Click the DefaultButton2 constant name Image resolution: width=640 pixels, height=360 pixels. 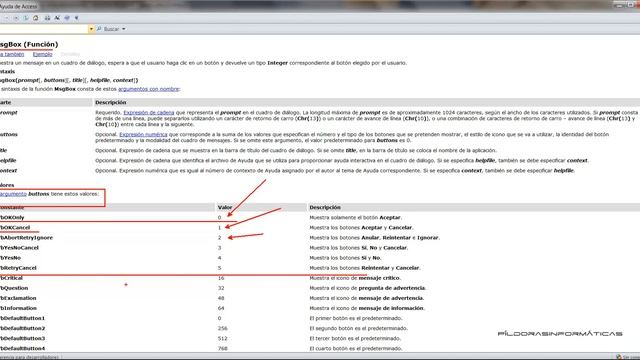point(22,329)
